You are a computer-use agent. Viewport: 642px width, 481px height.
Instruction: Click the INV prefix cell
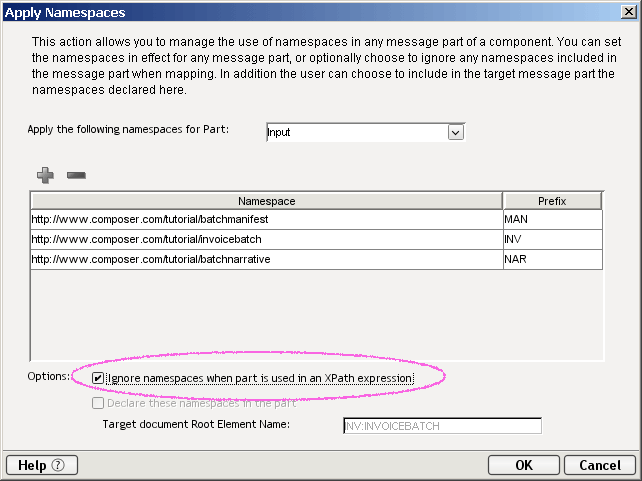[x=553, y=239]
